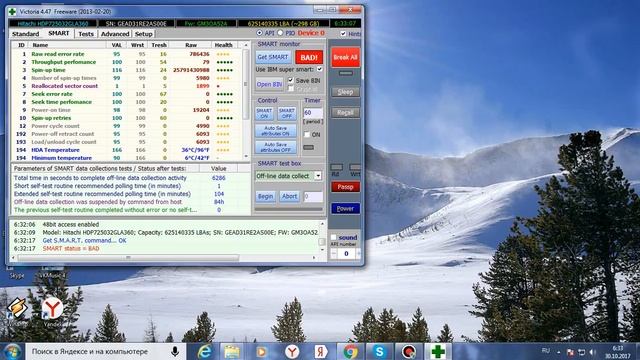The image size is (640, 360).
Task: Toggle Use IBM super smart checkbox
Action: click(x=320, y=69)
